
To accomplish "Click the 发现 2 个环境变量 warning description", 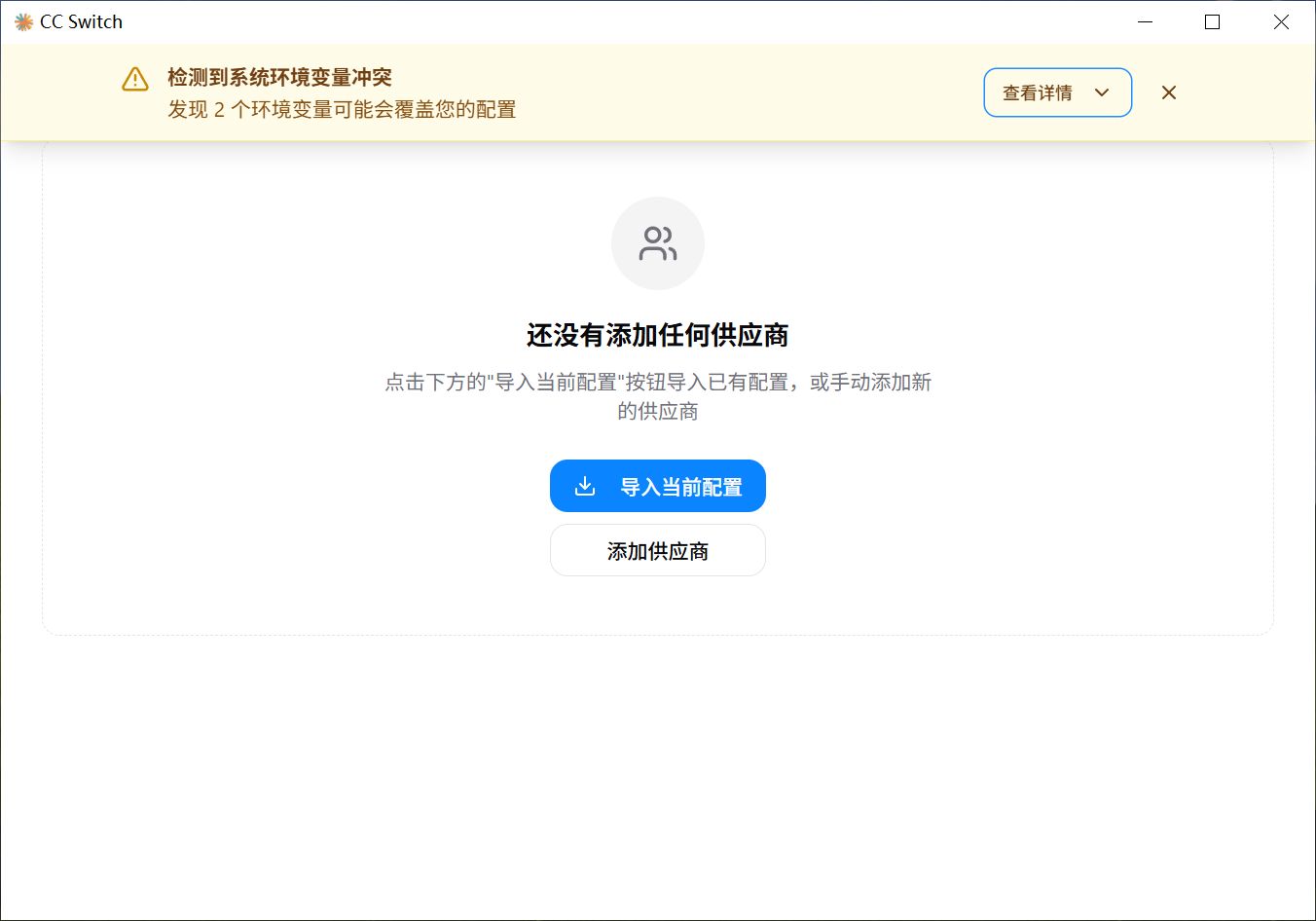I will click(x=342, y=109).
